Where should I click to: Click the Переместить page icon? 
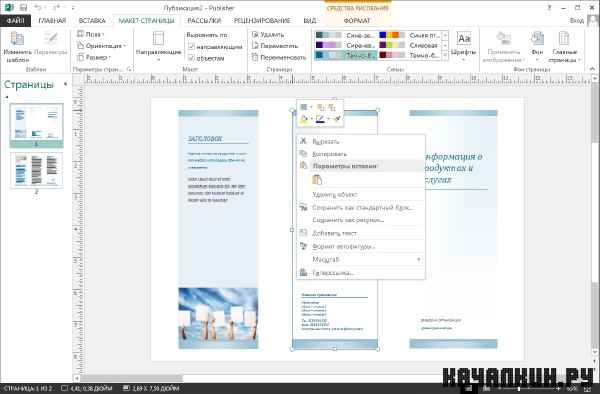tap(255, 46)
